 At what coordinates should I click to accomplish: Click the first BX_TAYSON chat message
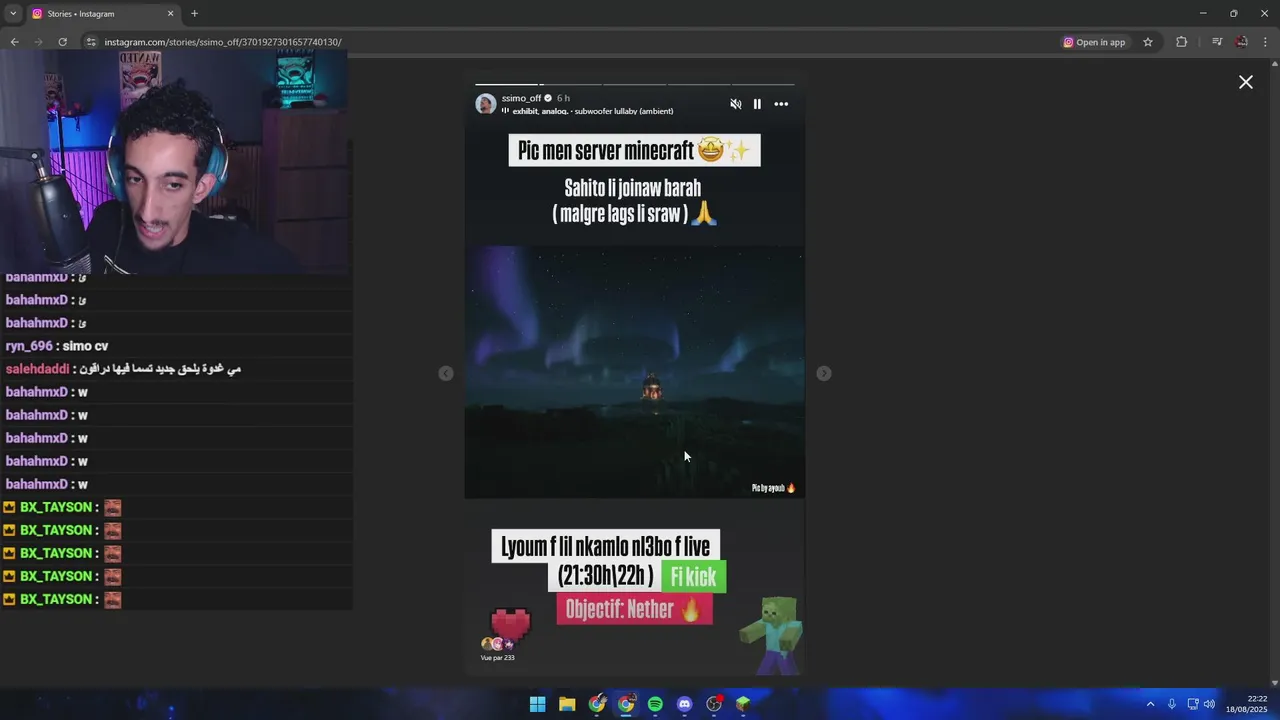pos(63,507)
